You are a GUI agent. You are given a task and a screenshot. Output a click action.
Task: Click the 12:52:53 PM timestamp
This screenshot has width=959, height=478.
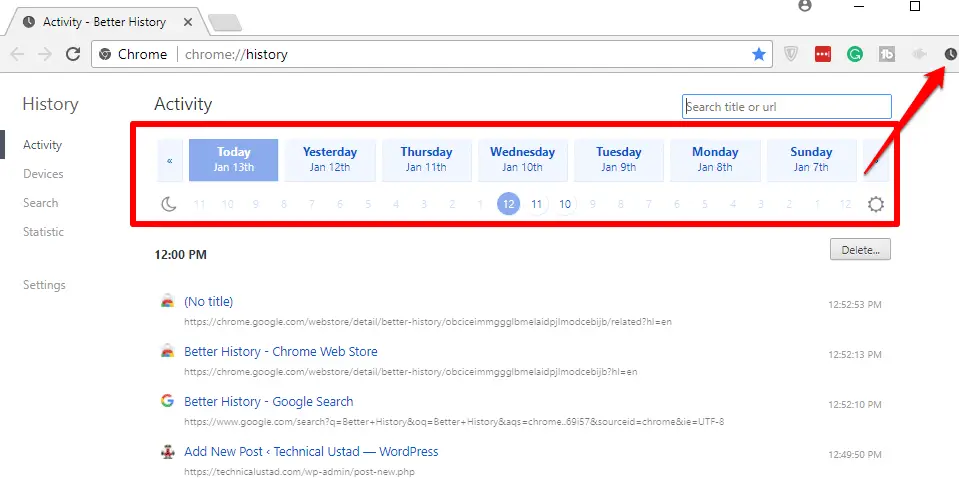coord(855,304)
